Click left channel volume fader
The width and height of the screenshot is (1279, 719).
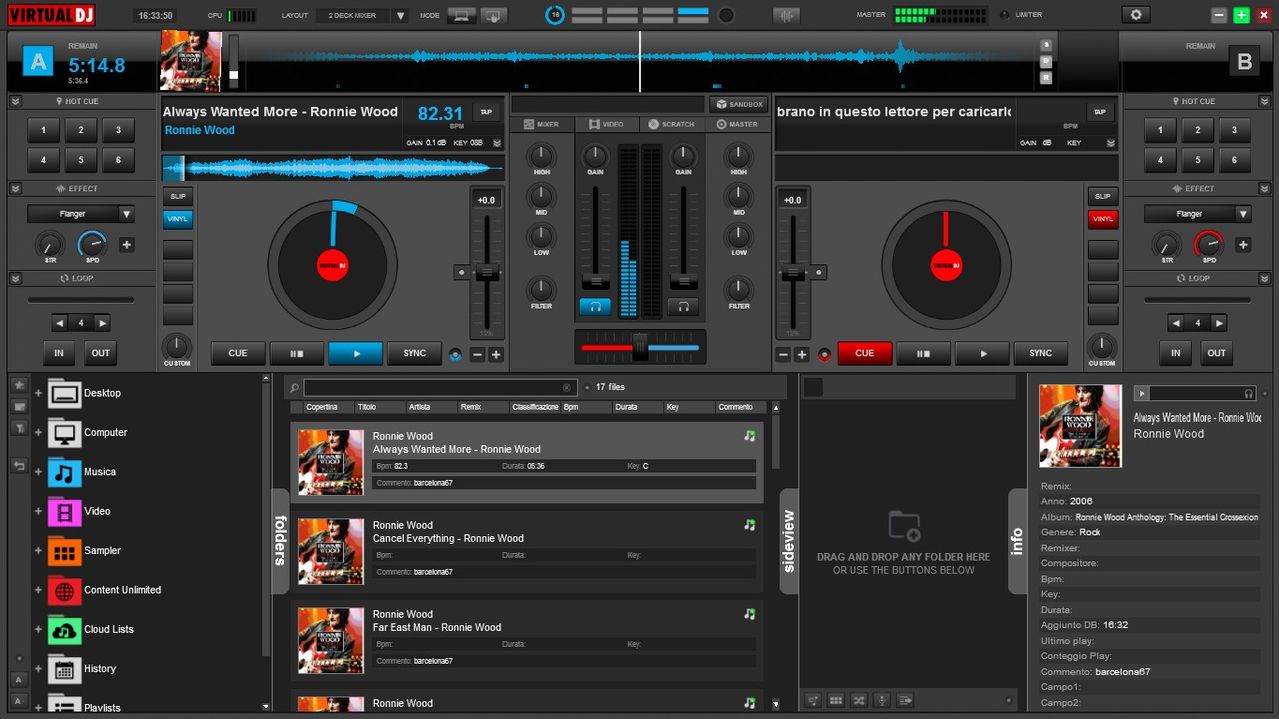pyautogui.click(x=595, y=281)
